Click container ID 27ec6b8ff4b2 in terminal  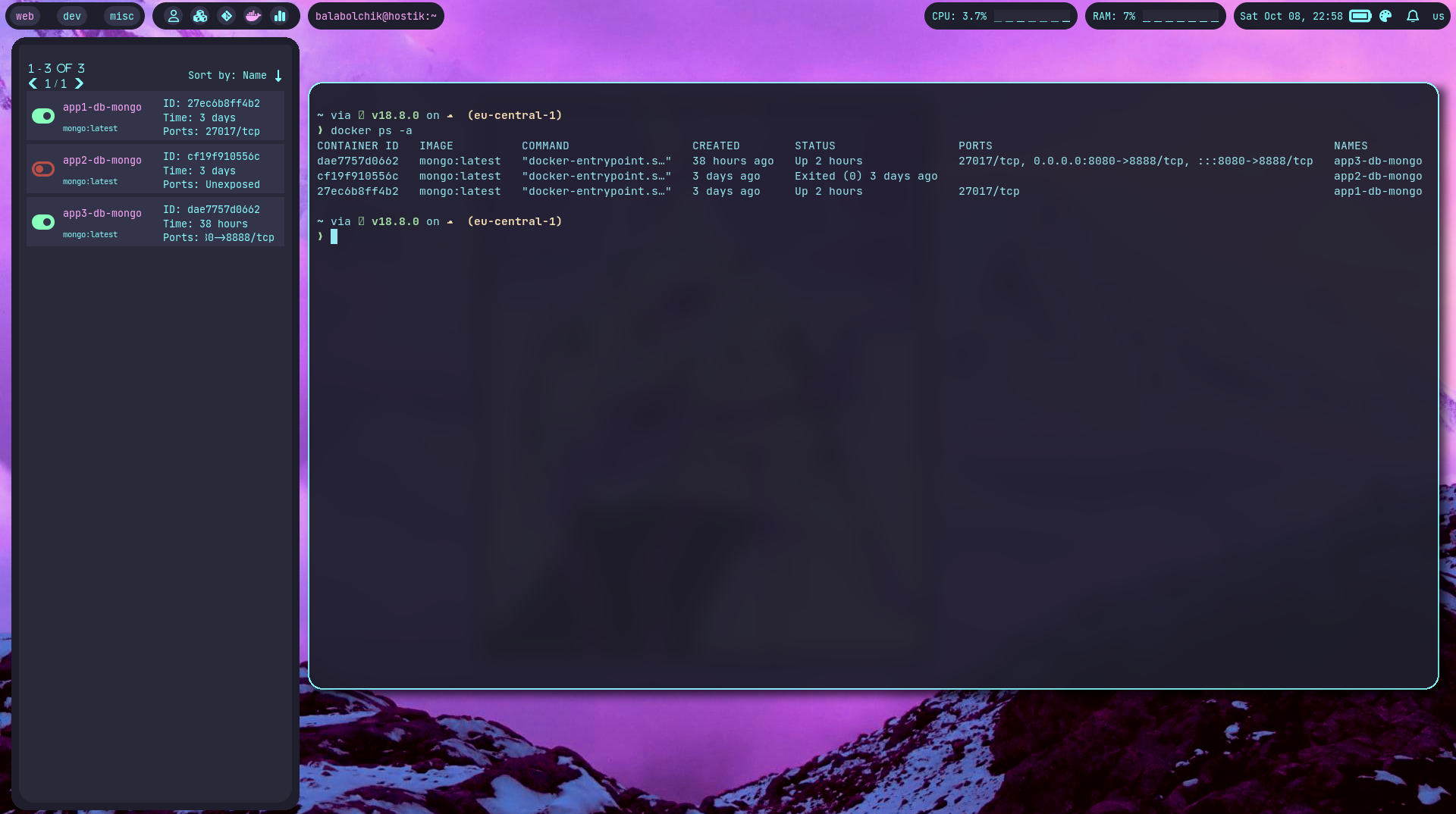(358, 191)
